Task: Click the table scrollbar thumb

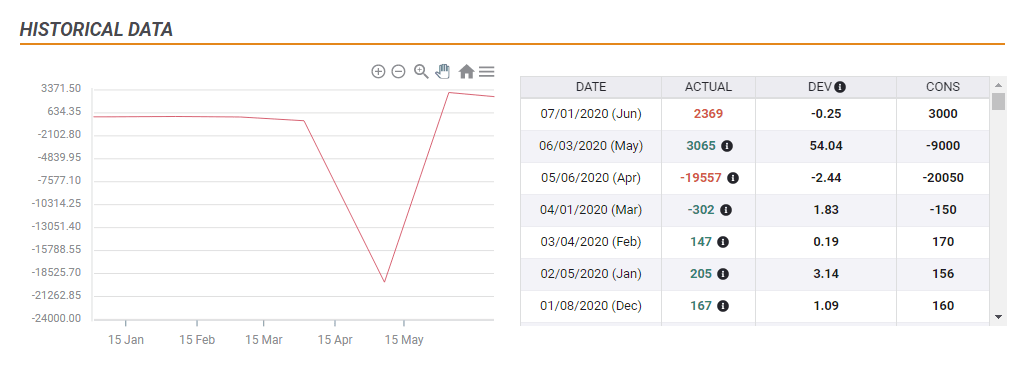Action: tap(999, 101)
